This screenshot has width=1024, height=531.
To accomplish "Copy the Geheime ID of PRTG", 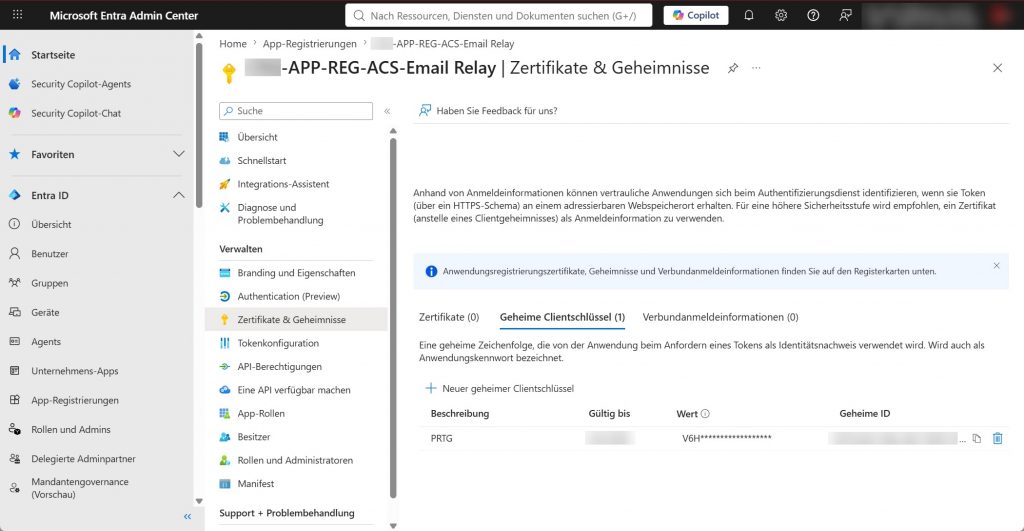I will click(977, 438).
